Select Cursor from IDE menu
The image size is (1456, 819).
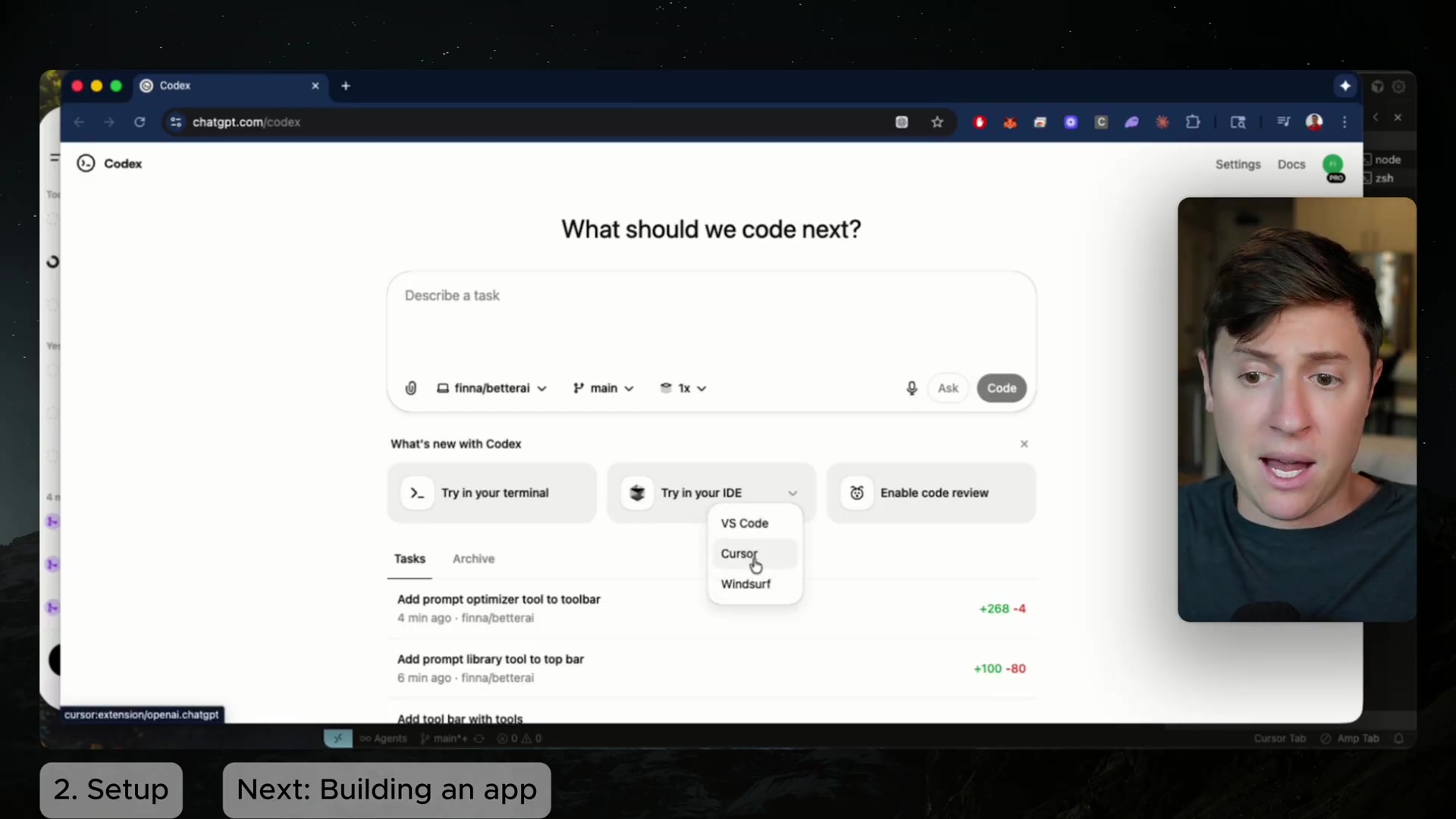coord(754,554)
